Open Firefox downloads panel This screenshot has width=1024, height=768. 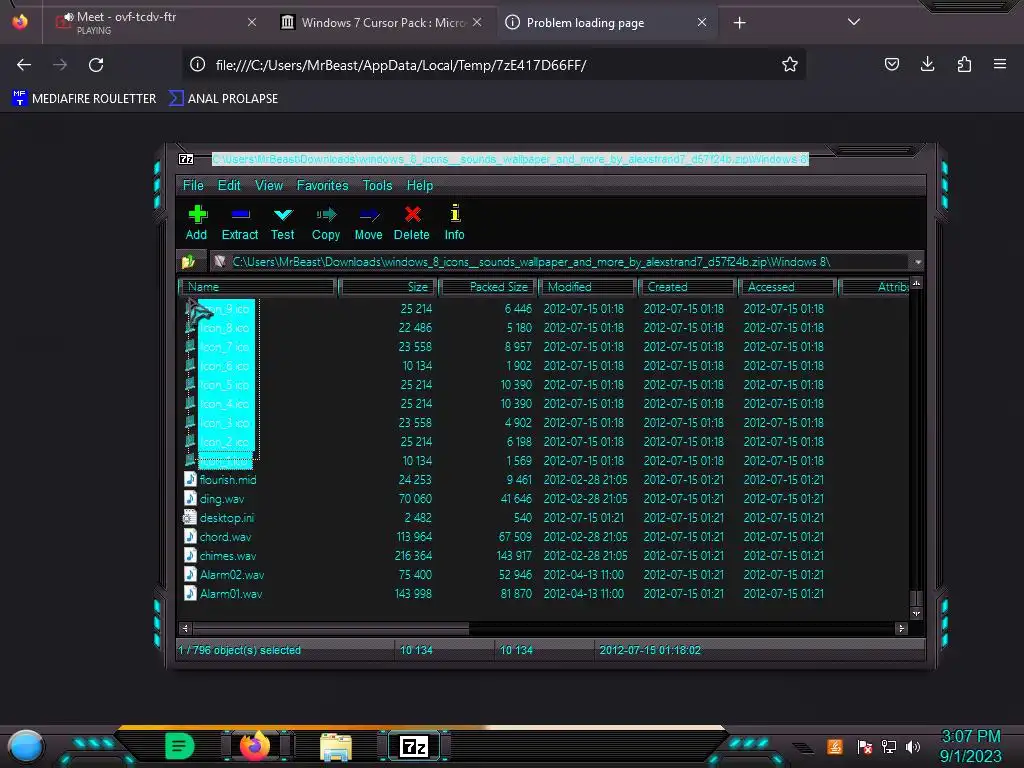click(x=927, y=64)
